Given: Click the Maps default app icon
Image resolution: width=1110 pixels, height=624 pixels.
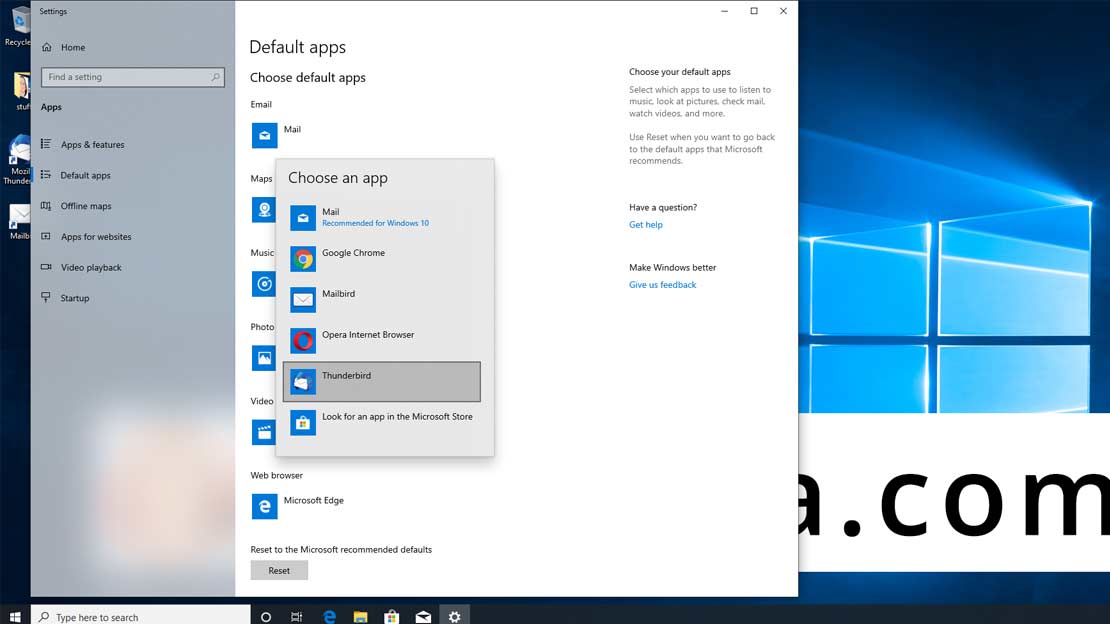Looking at the screenshot, I should point(263,210).
